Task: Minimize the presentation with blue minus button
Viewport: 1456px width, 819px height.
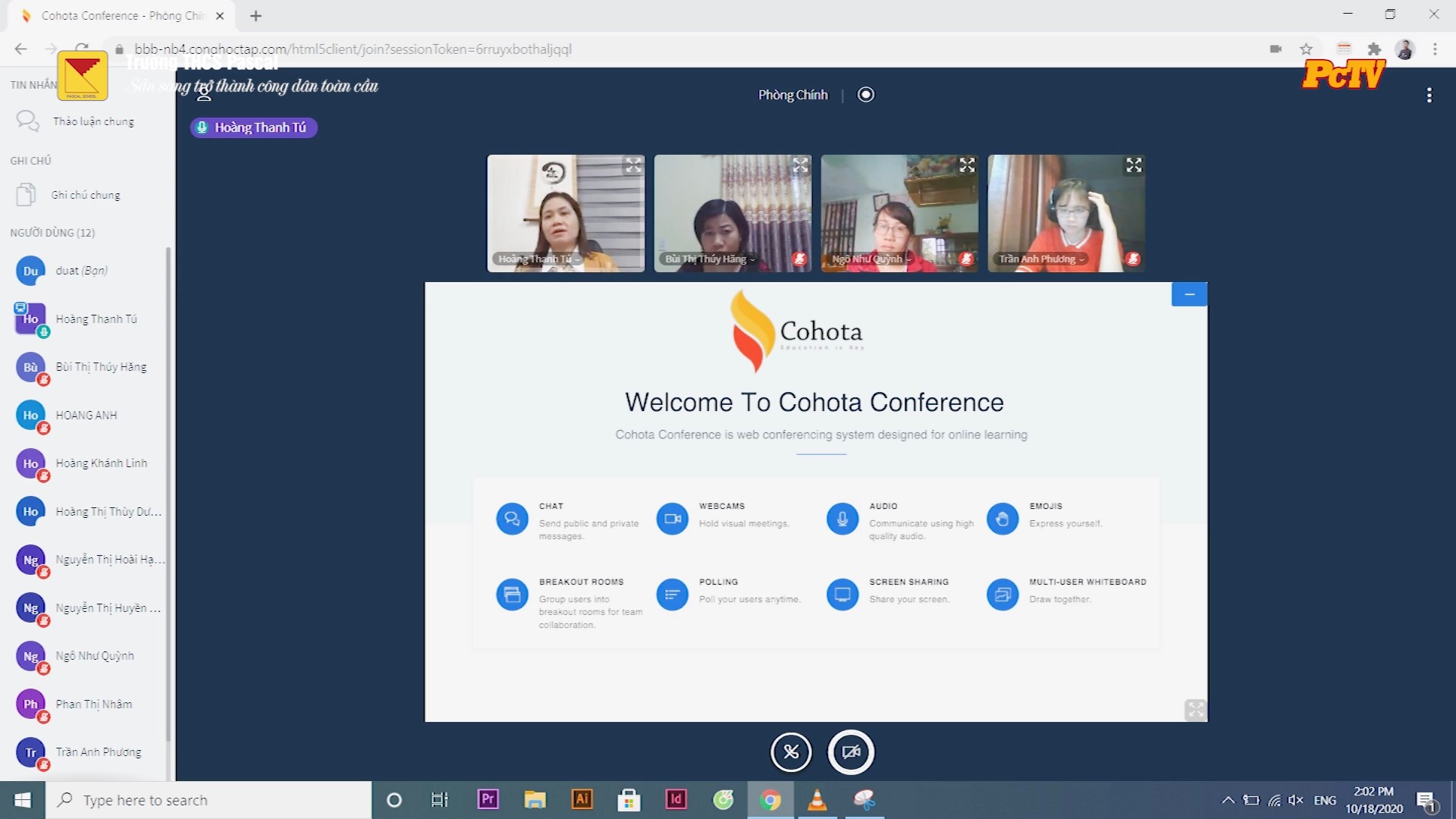Action: click(x=1189, y=294)
